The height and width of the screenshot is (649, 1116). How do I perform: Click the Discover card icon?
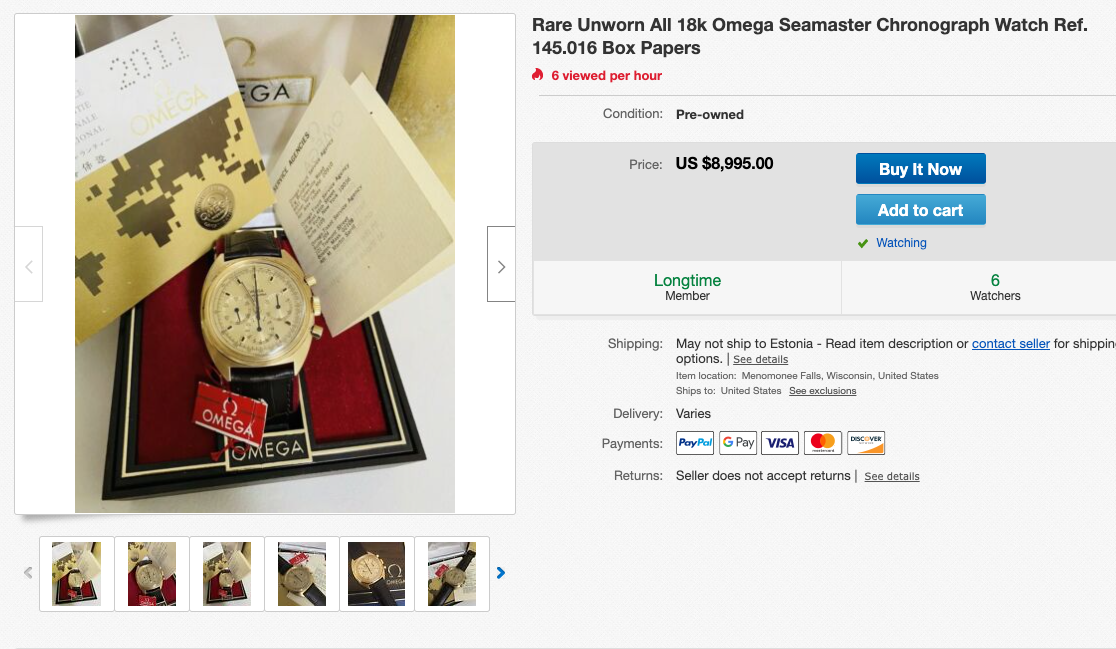(866, 443)
